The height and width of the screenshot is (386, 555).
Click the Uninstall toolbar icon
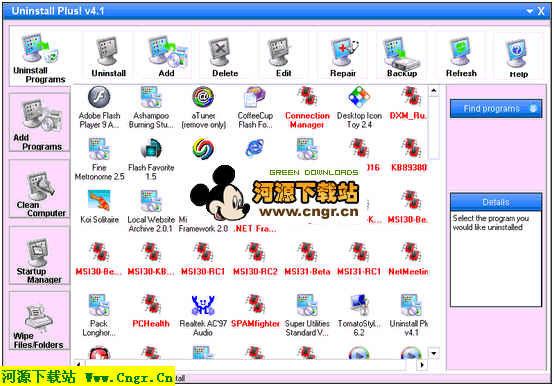[x=108, y=57]
